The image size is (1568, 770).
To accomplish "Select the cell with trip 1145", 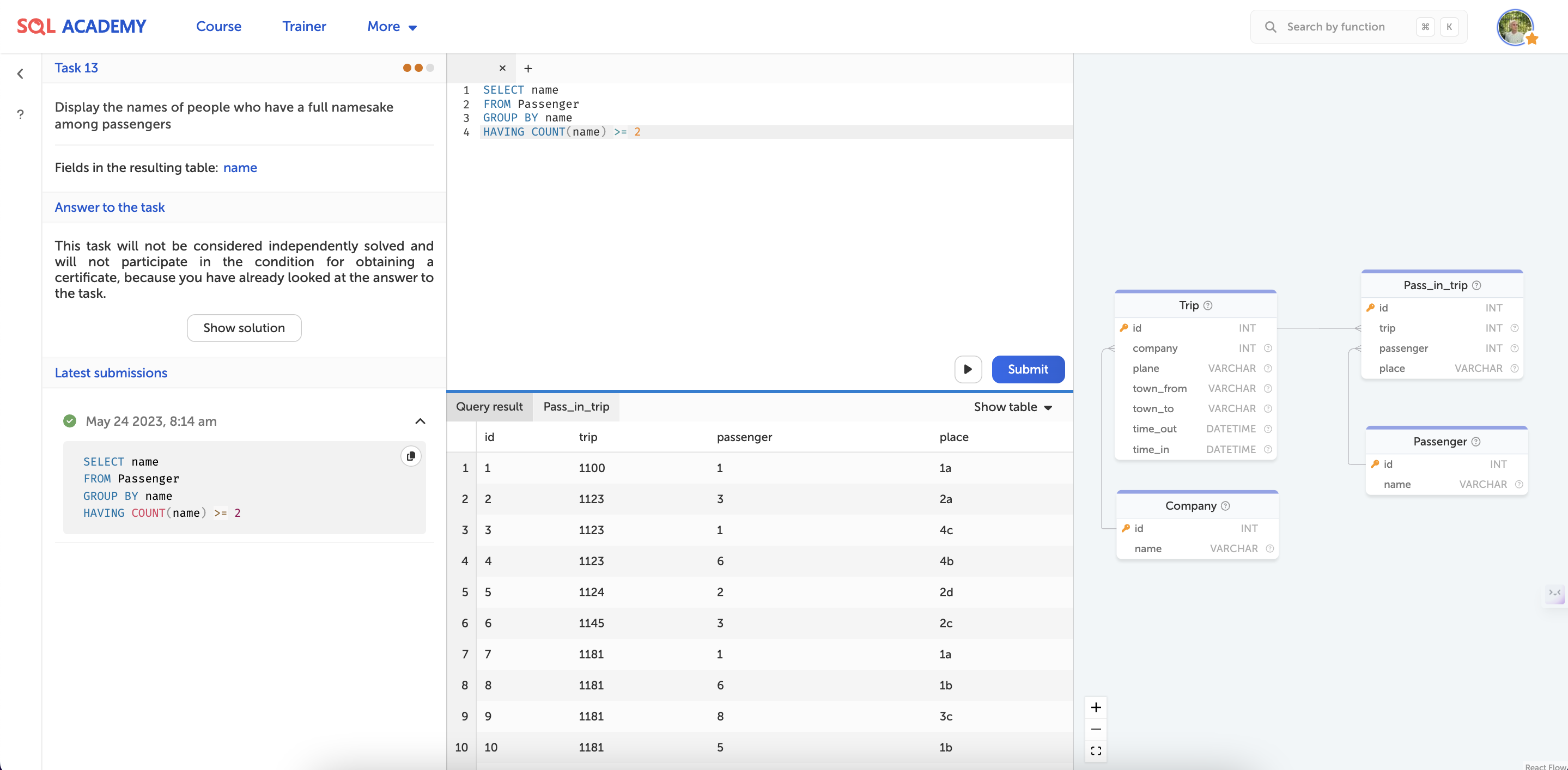I will tap(591, 623).
